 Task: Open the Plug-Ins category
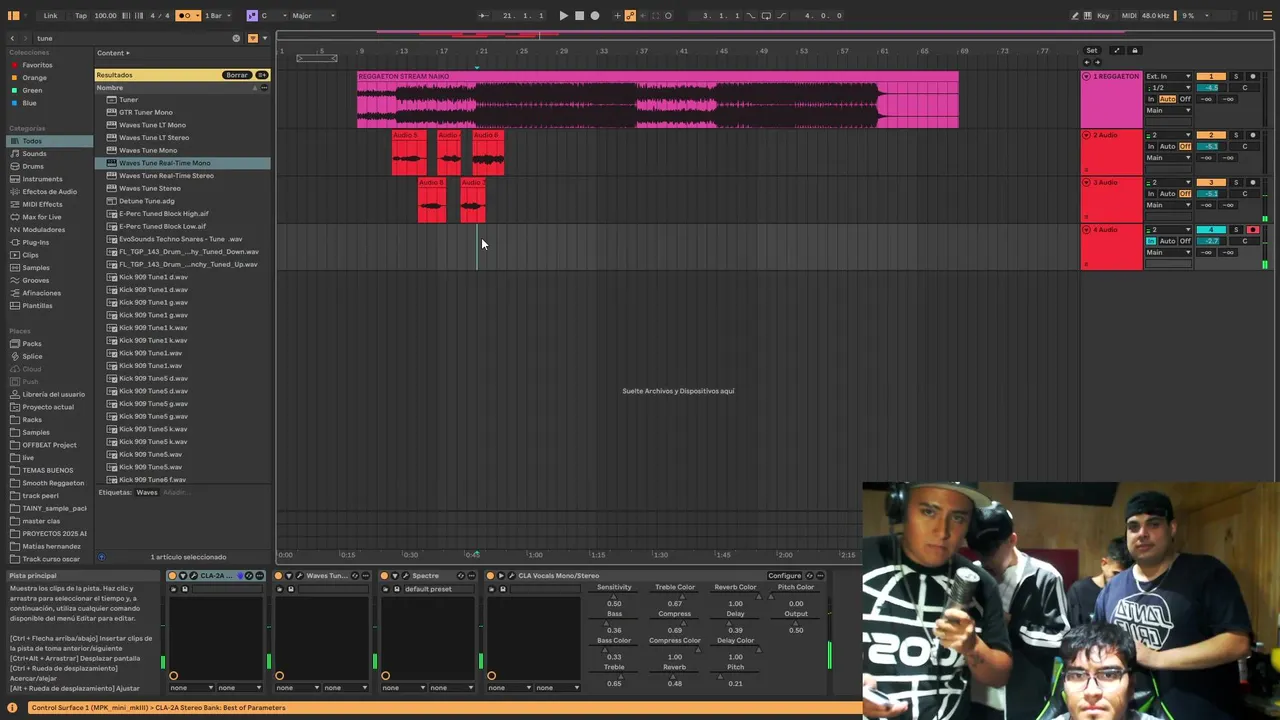[x=35, y=242]
